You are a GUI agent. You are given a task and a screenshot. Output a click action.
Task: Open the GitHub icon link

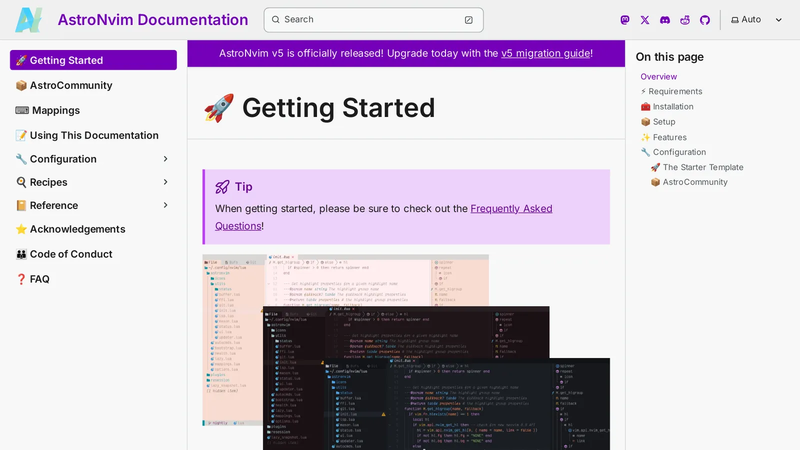[705, 20]
